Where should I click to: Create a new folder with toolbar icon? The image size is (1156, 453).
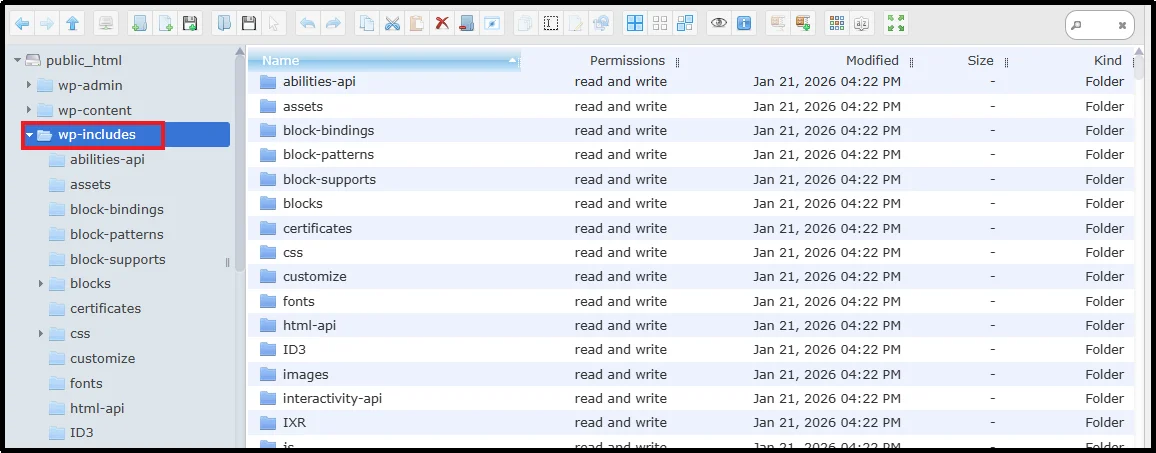tap(140, 24)
